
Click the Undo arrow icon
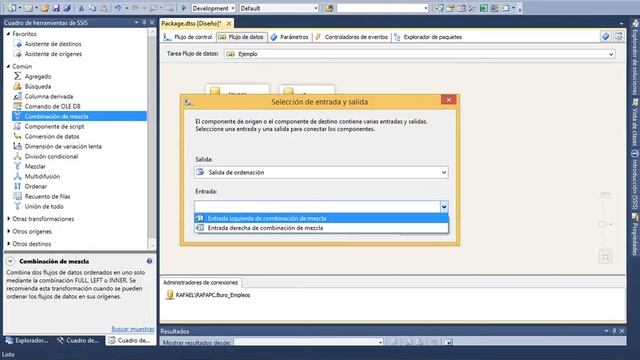[x=118, y=8]
